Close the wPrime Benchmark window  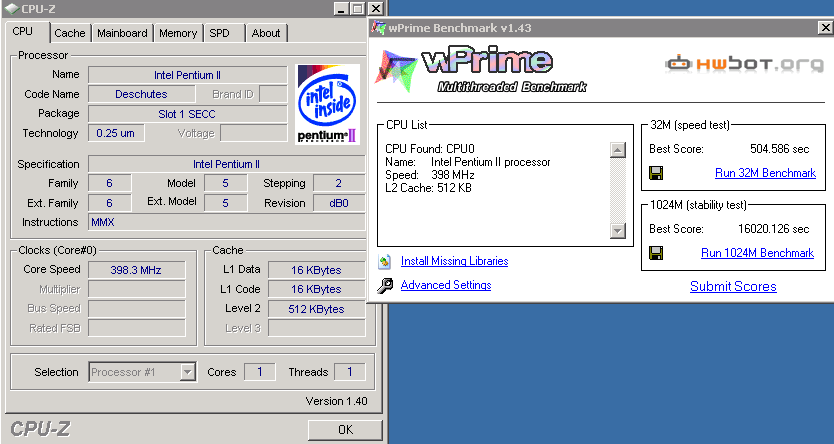pos(825,28)
